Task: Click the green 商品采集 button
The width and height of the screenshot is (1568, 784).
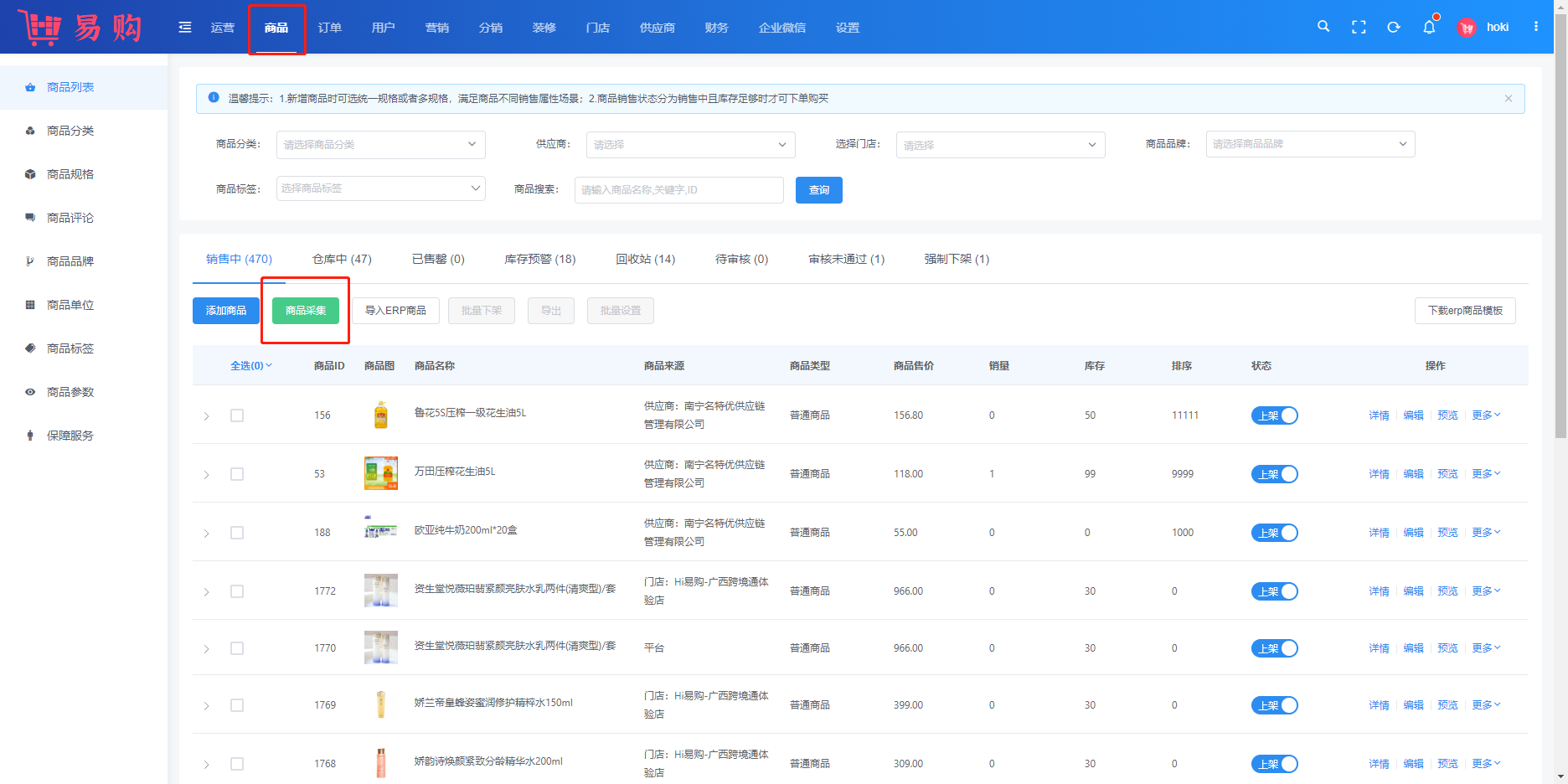Action: tap(306, 311)
